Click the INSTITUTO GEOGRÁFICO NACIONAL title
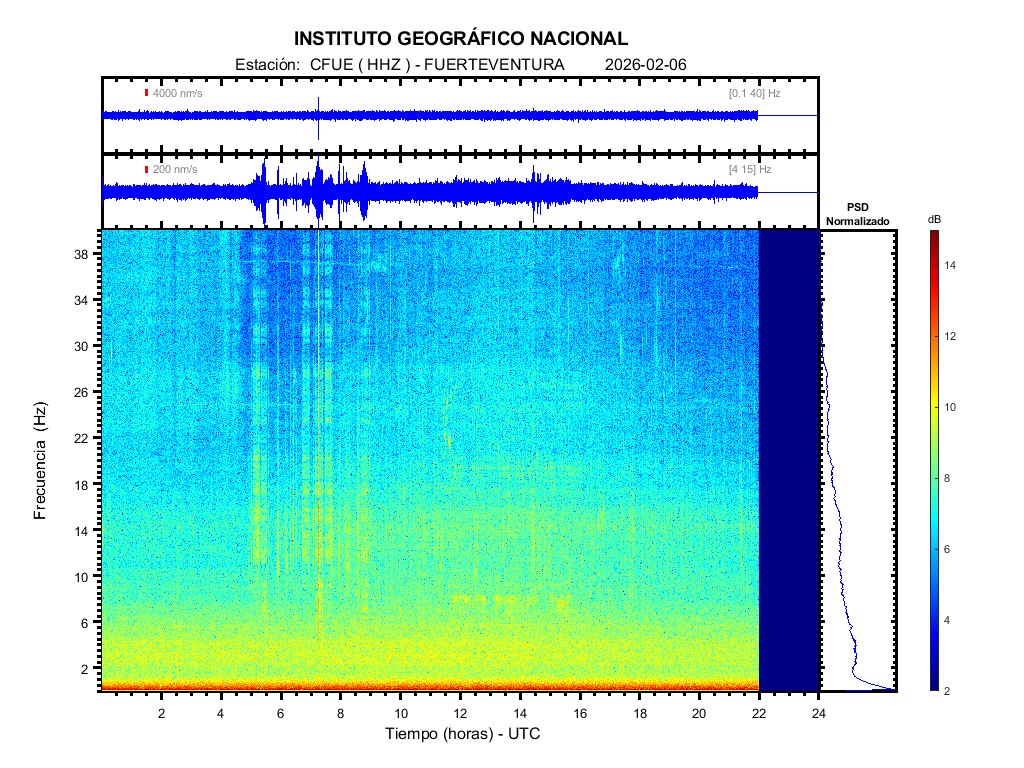 (461, 39)
